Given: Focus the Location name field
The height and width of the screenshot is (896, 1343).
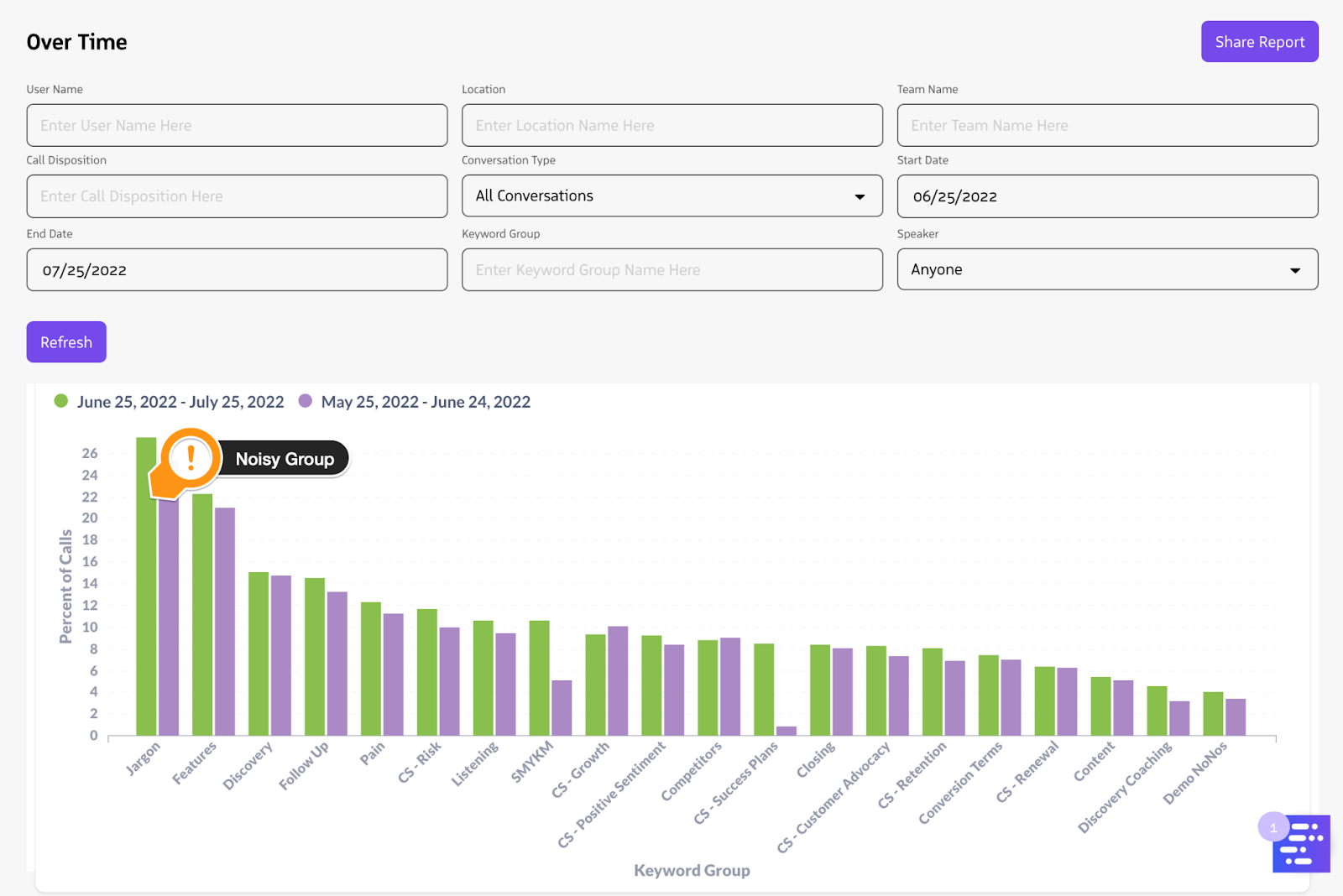Looking at the screenshot, I should (671, 126).
